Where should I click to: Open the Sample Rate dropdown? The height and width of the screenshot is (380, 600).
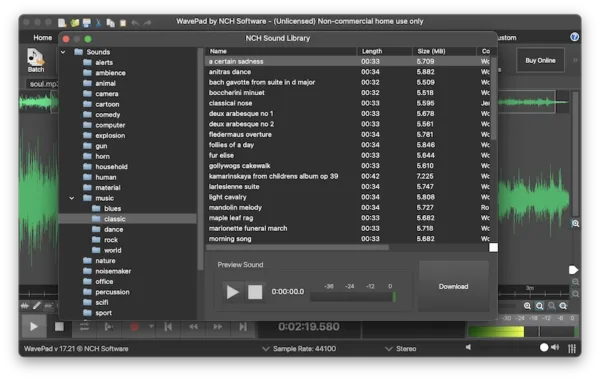point(299,349)
